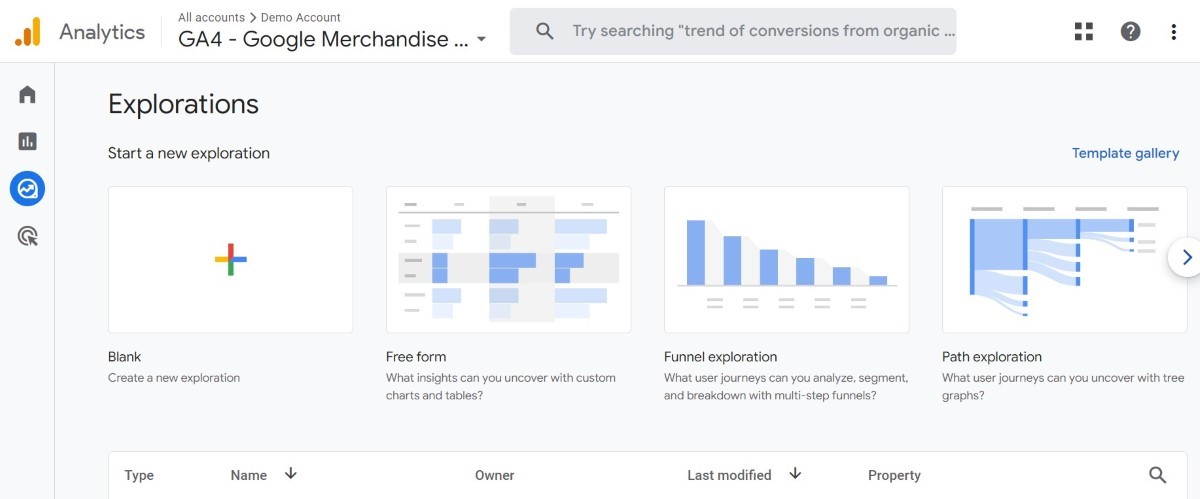This screenshot has width=1200, height=499.
Task: Click the Path exploration title text
Action: (992, 357)
